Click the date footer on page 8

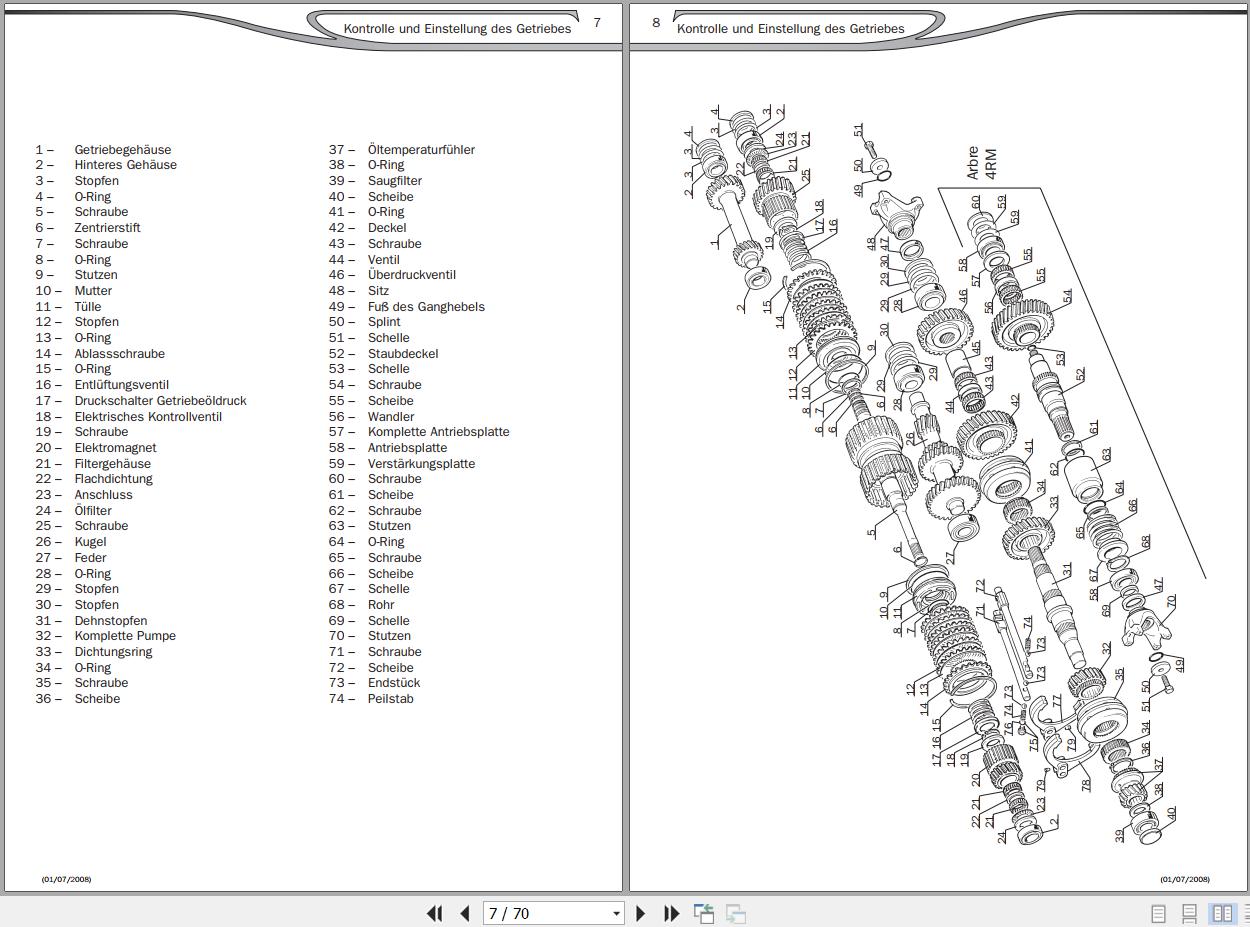(x=1185, y=879)
